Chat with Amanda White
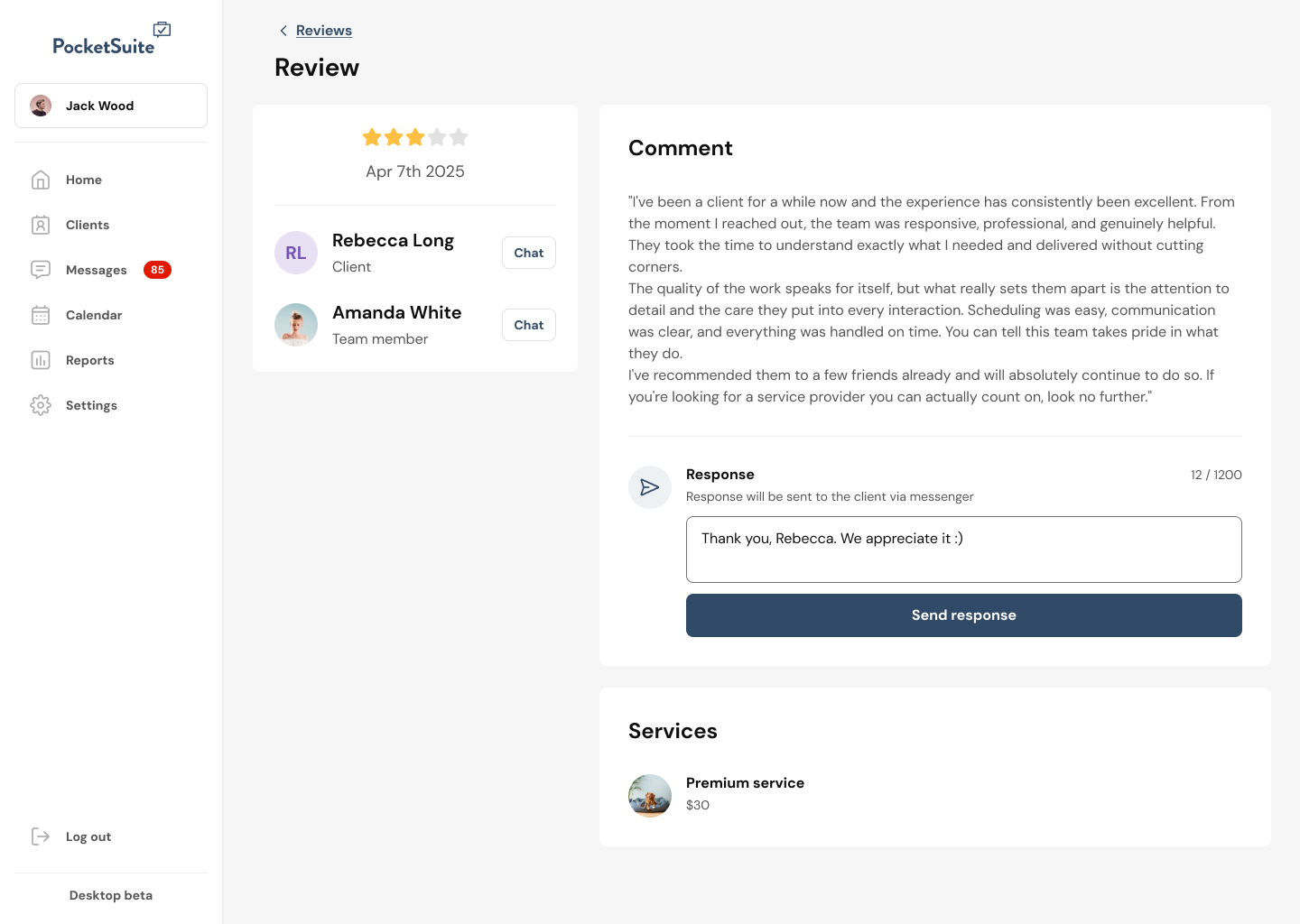 [529, 325]
